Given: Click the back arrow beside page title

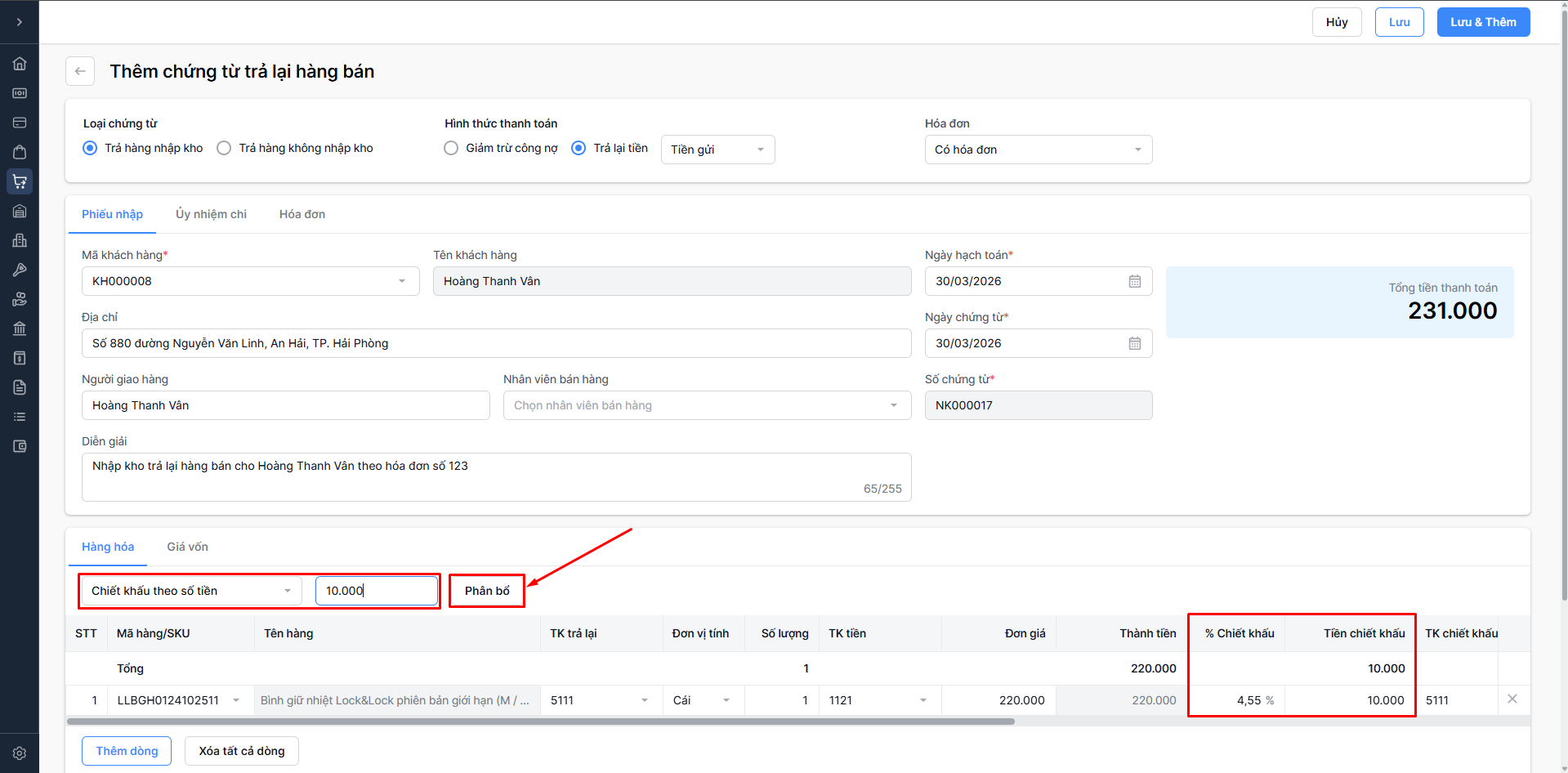Looking at the screenshot, I should point(80,71).
